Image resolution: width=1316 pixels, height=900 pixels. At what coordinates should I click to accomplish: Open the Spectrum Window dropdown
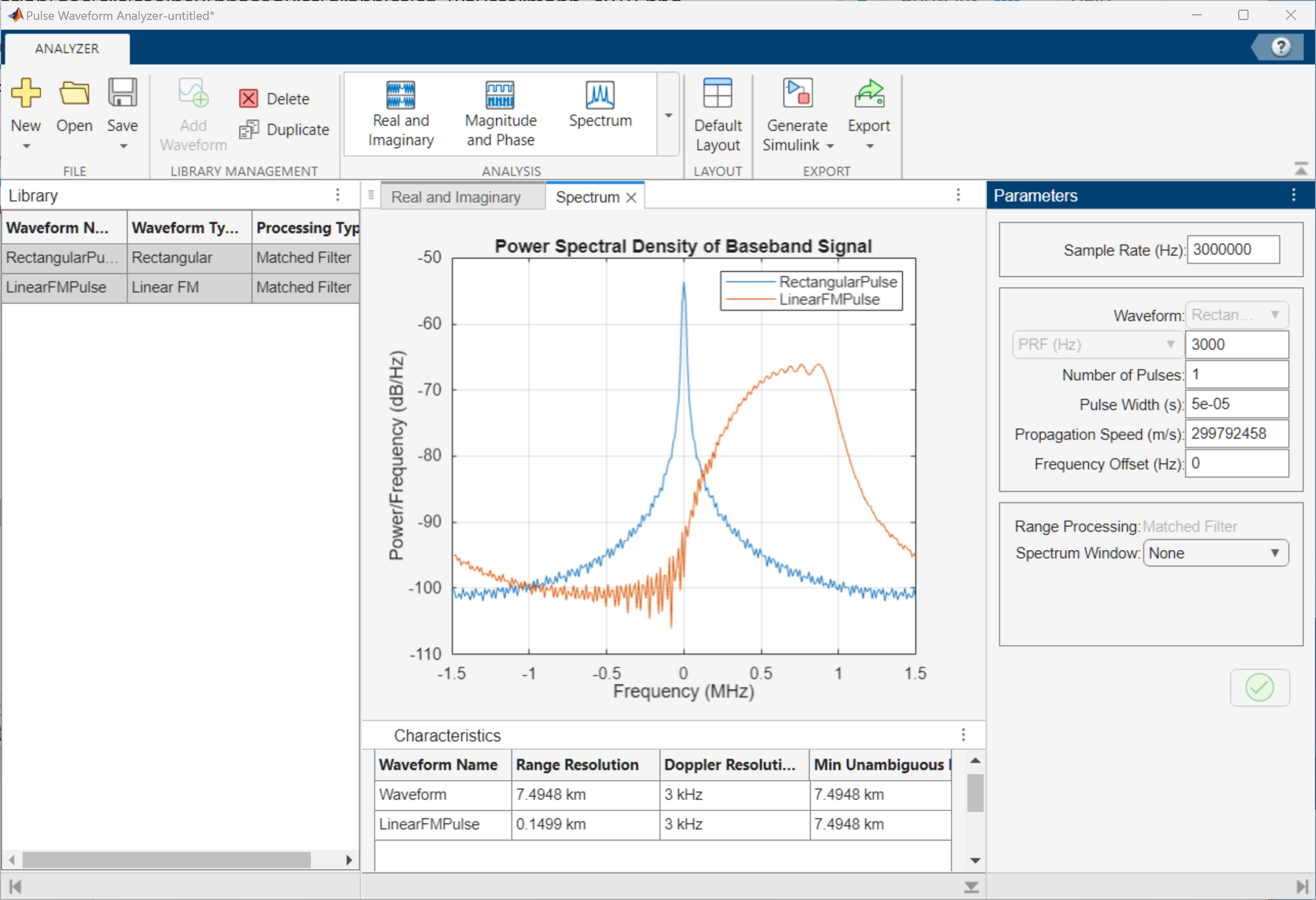point(1216,553)
